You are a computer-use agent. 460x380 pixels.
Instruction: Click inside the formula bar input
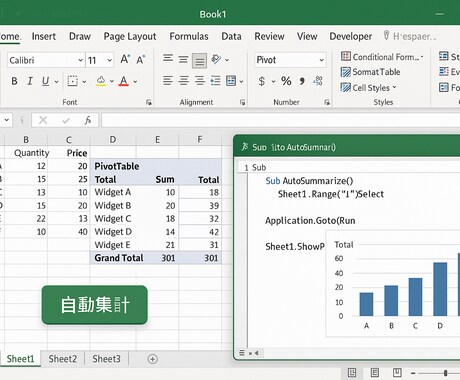281,120
